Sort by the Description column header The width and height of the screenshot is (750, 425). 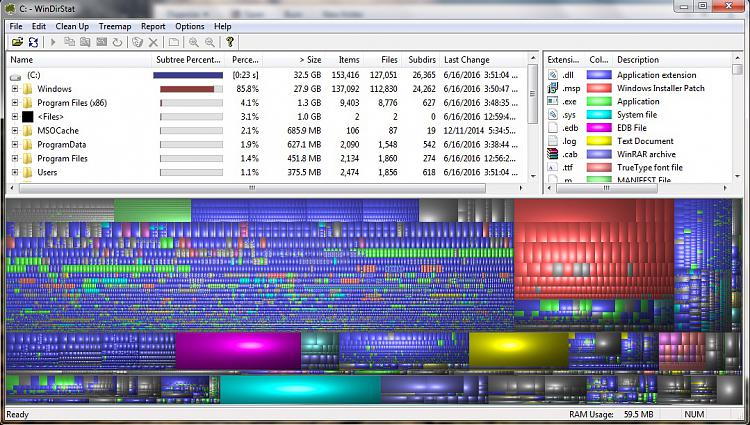pyautogui.click(x=672, y=60)
